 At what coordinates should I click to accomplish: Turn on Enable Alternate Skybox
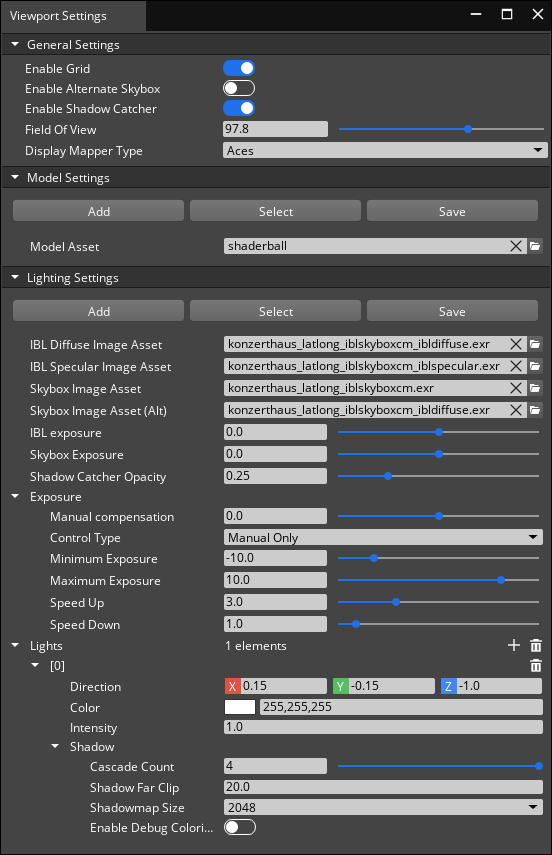pyautogui.click(x=239, y=88)
